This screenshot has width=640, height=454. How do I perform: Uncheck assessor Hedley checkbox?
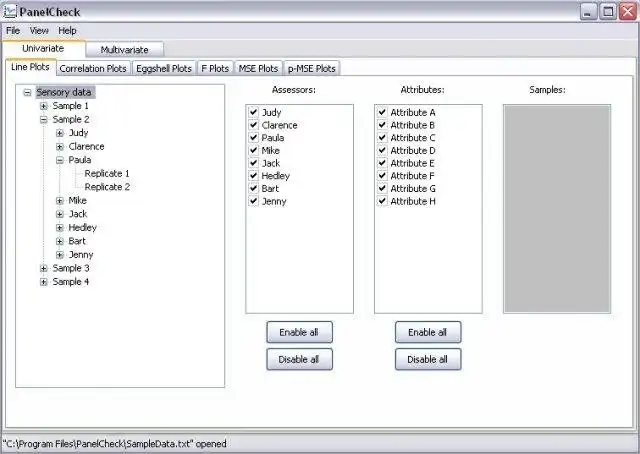tap(253, 176)
